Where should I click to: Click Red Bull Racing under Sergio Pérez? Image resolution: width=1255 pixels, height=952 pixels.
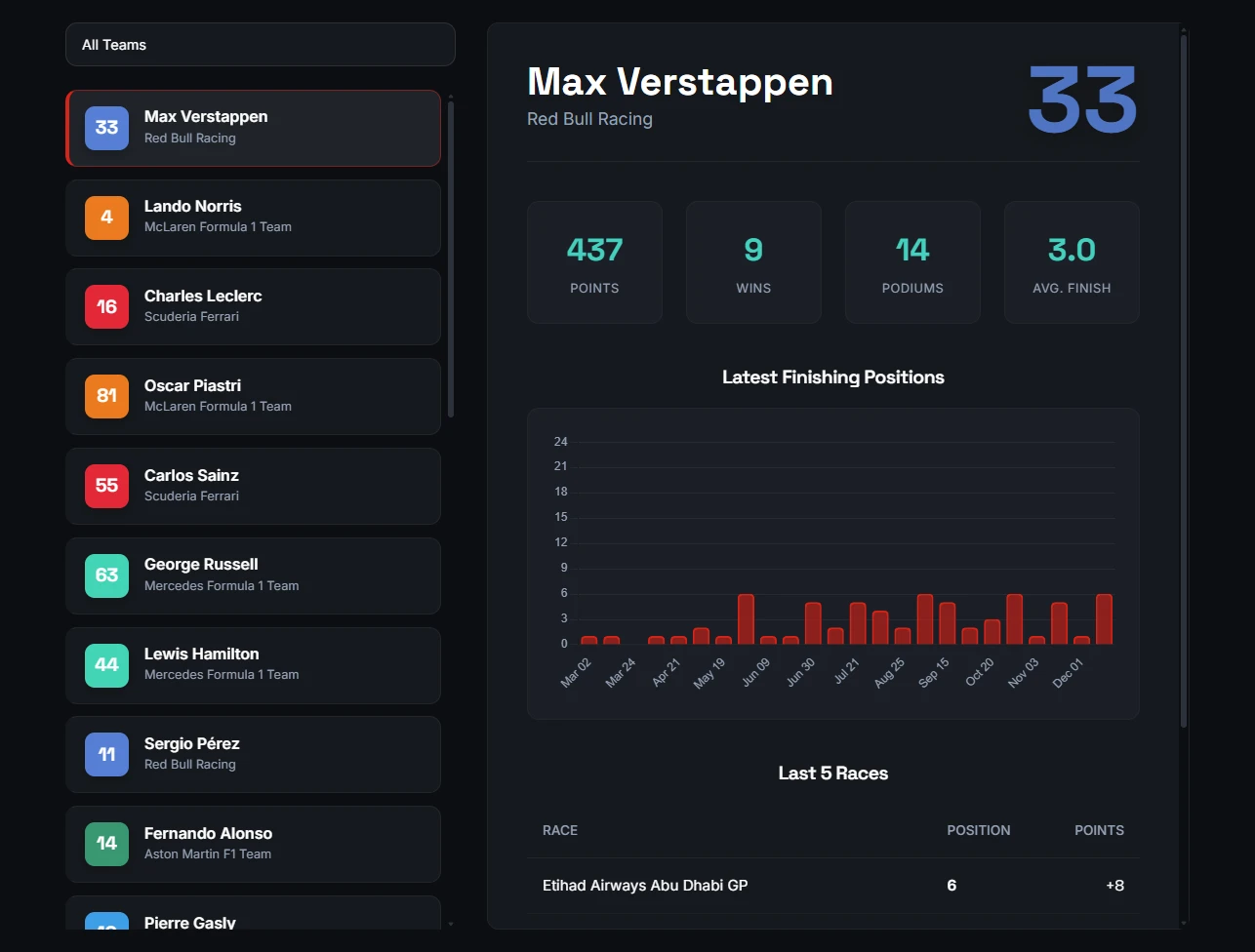(190, 765)
